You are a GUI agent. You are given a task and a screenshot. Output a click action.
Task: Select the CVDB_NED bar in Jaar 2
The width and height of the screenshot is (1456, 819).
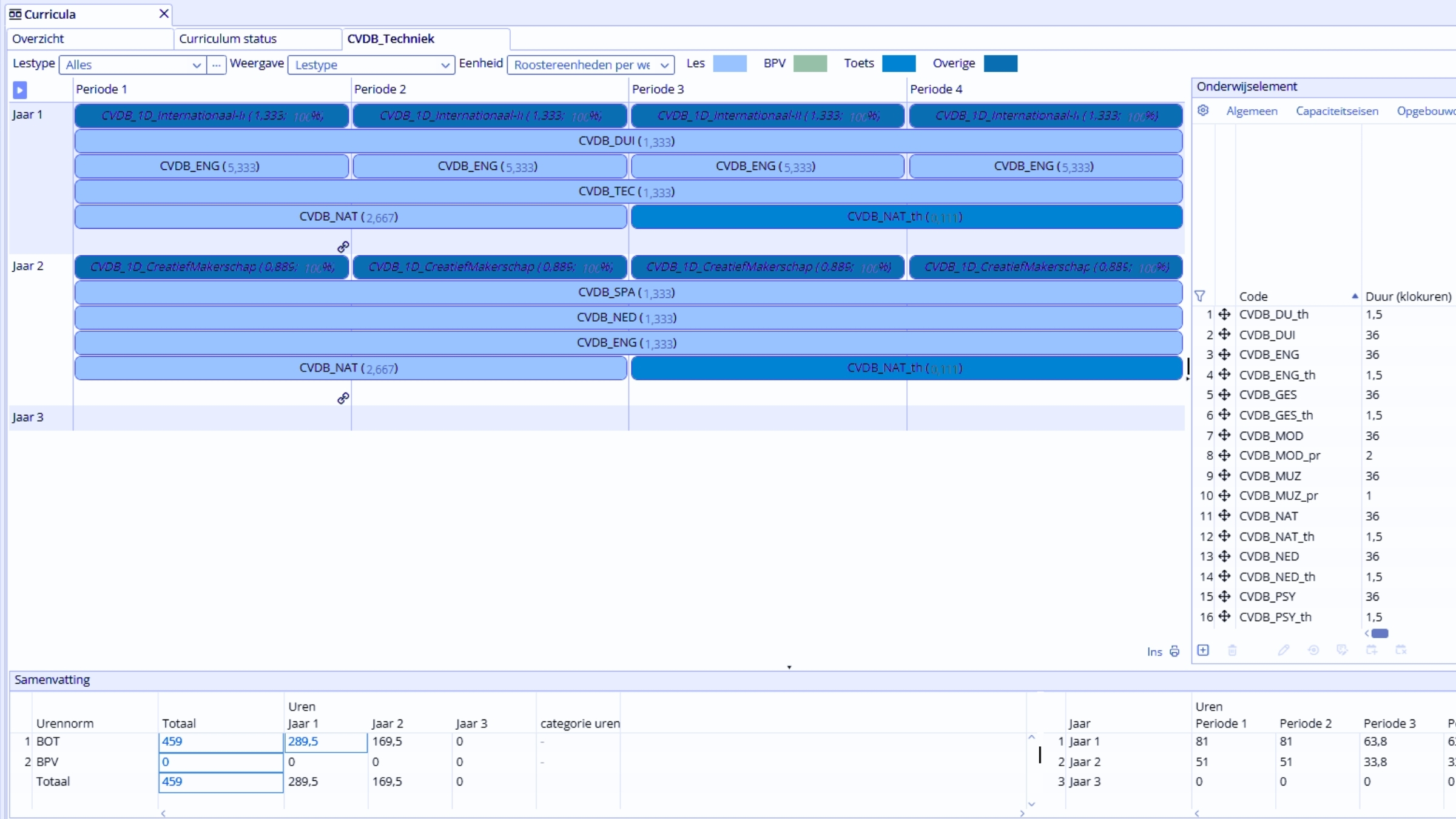[629, 318]
